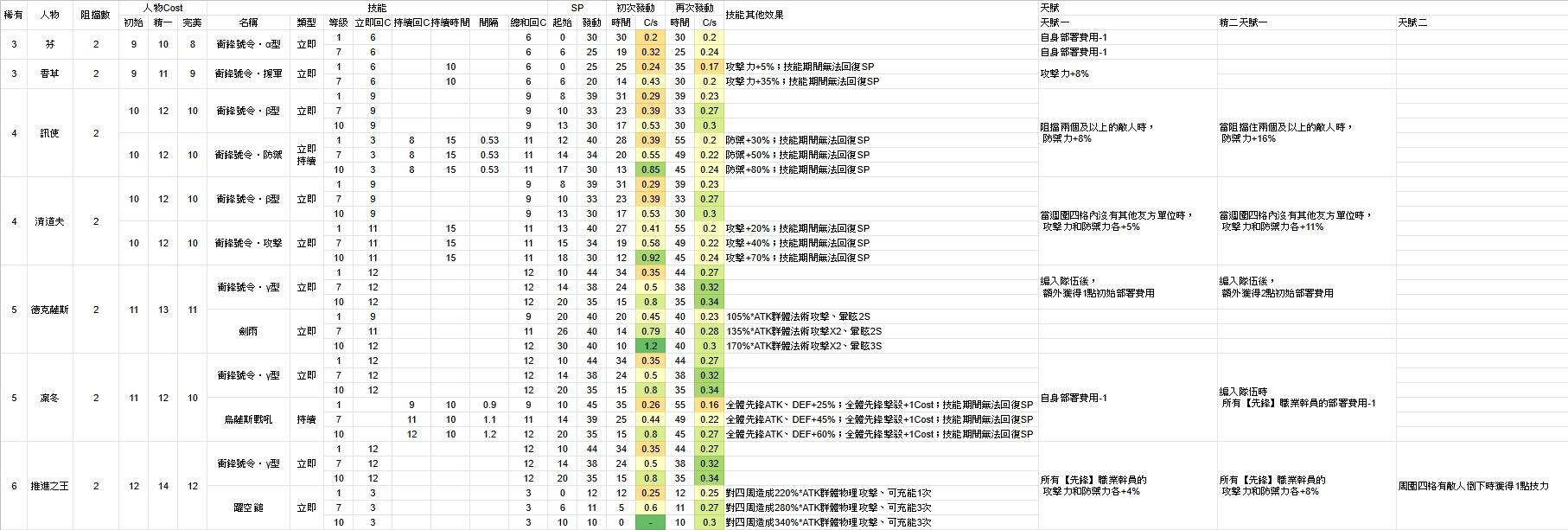
Task: Click the effect text 攻擊力+5%；技能期間無法回復SP
Action: coord(800,67)
